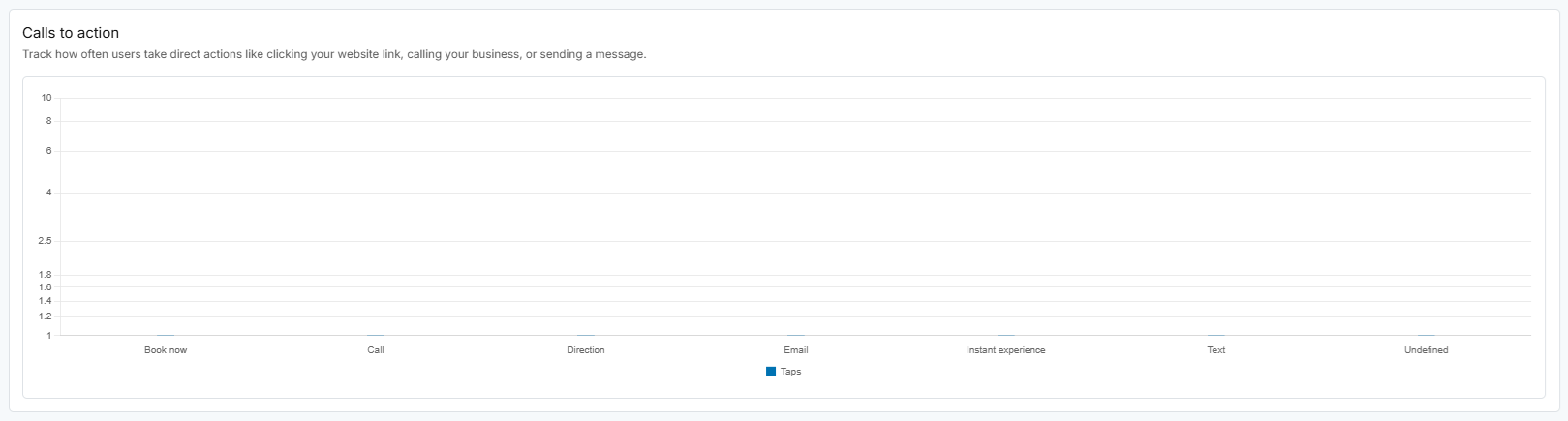Click the 10 value on the y-axis
The height and width of the screenshot is (421, 1568).
(x=46, y=98)
